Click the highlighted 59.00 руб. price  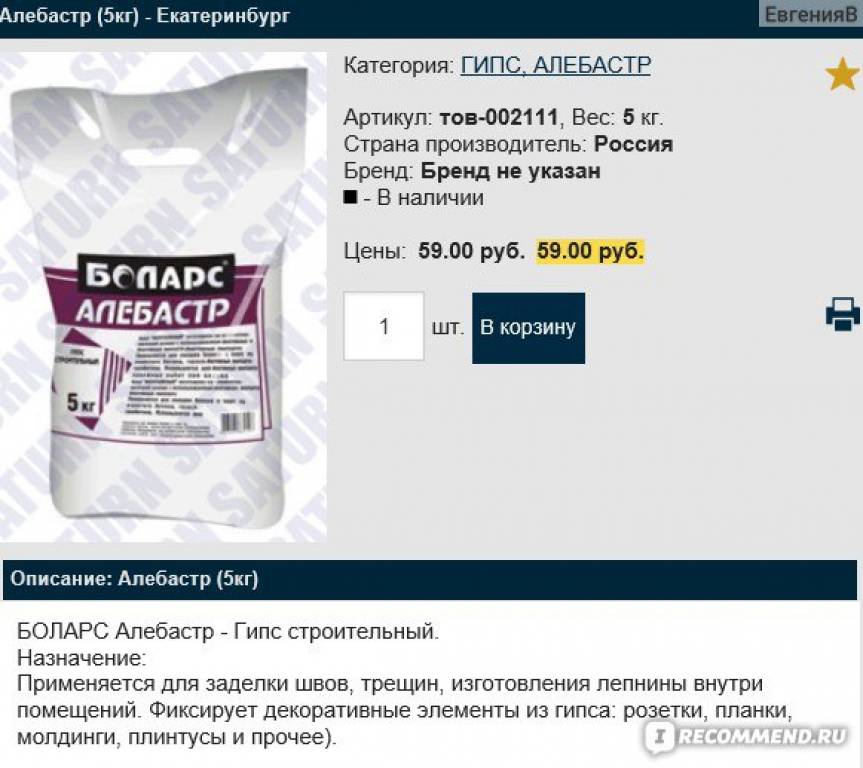[x=590, y=251]
